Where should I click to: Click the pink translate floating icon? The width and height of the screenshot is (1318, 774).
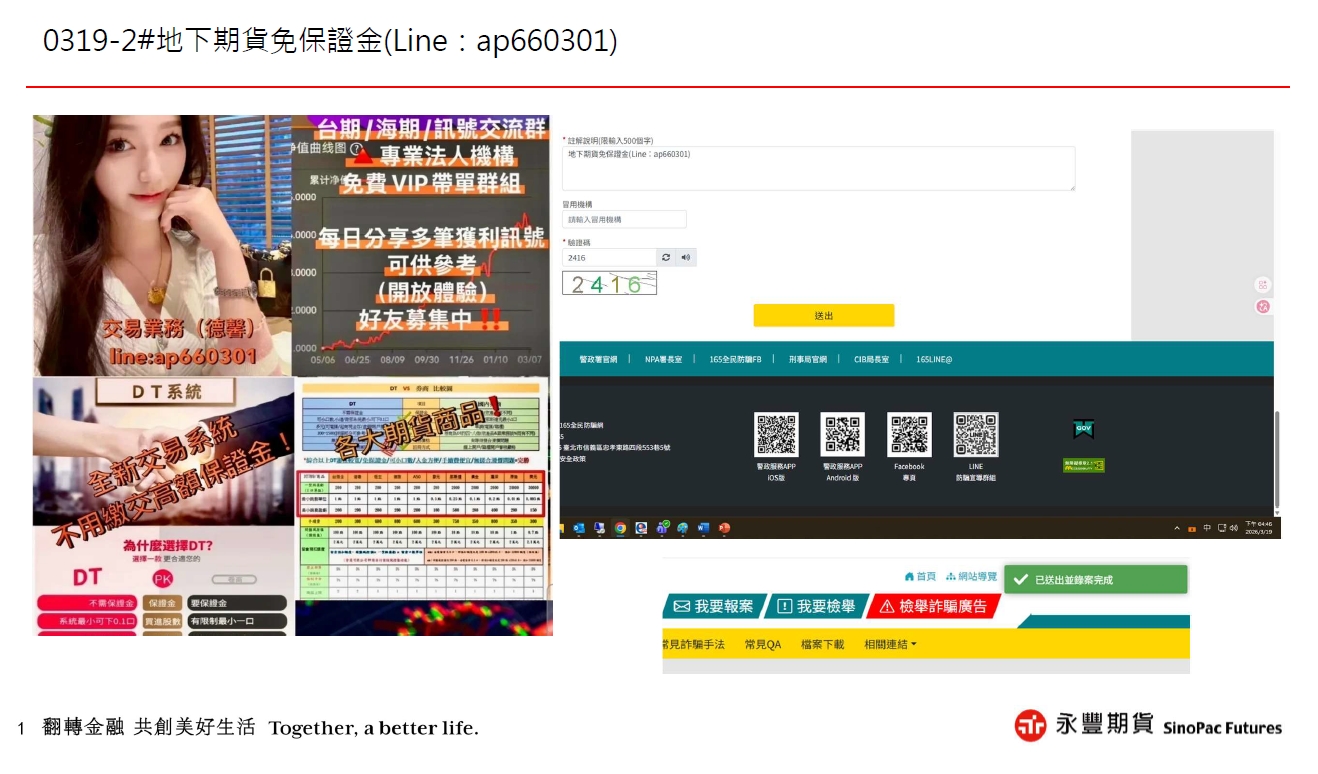point(1263,307)
